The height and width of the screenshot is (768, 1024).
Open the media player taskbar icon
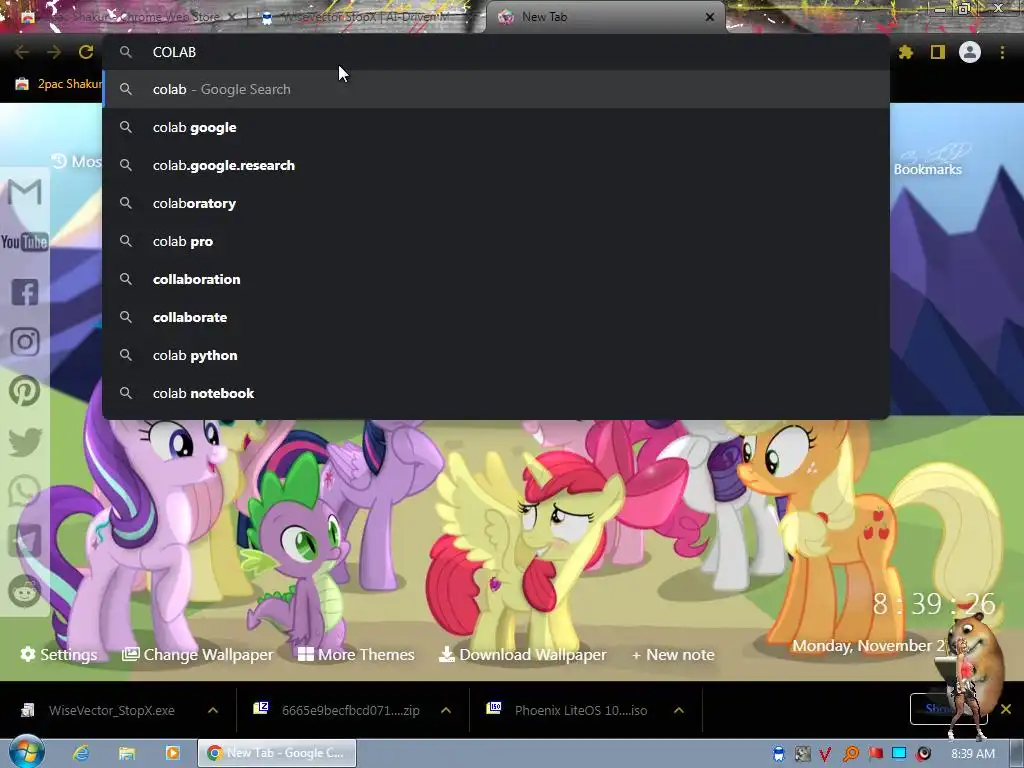[172, 753]
